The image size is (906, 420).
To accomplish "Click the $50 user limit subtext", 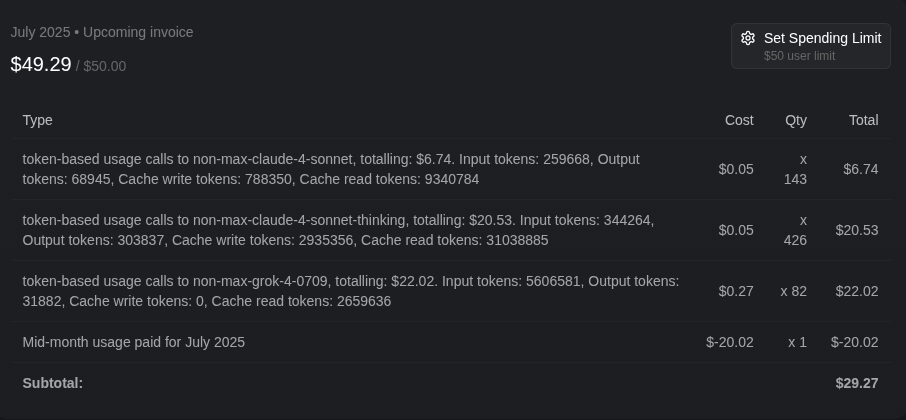I will [799, 56].
